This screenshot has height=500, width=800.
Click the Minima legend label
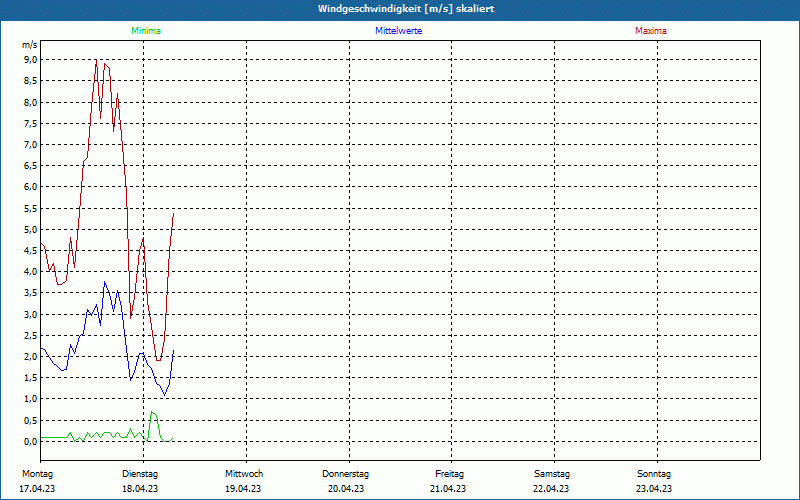point(146,31)
